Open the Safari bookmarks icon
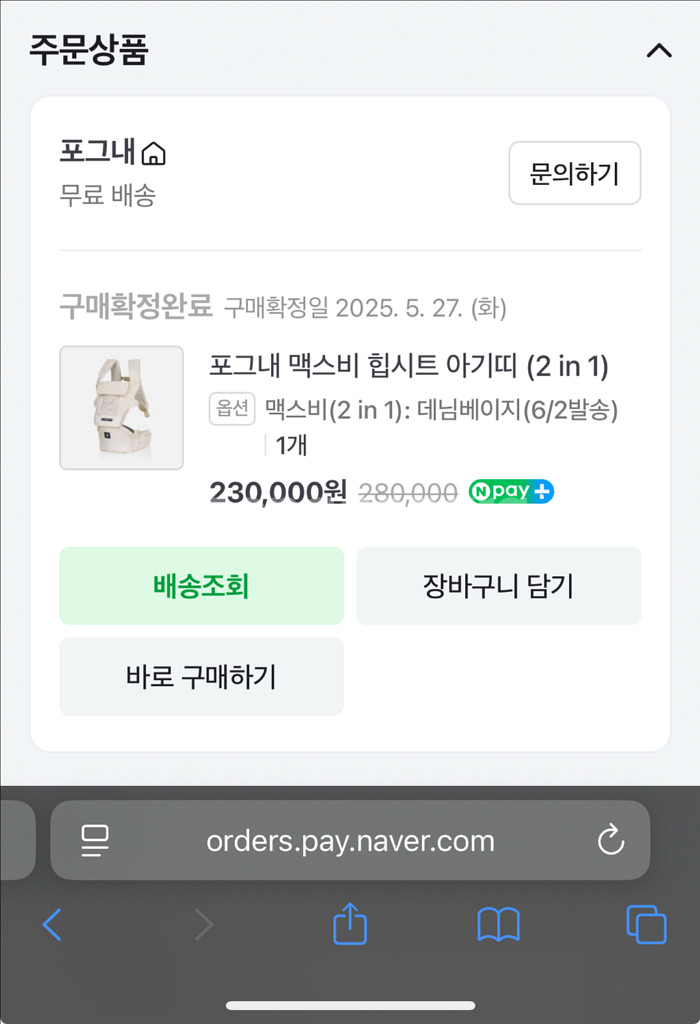Screen dimensions: 700x1024 pyautogui.click(x=498, y=925)
